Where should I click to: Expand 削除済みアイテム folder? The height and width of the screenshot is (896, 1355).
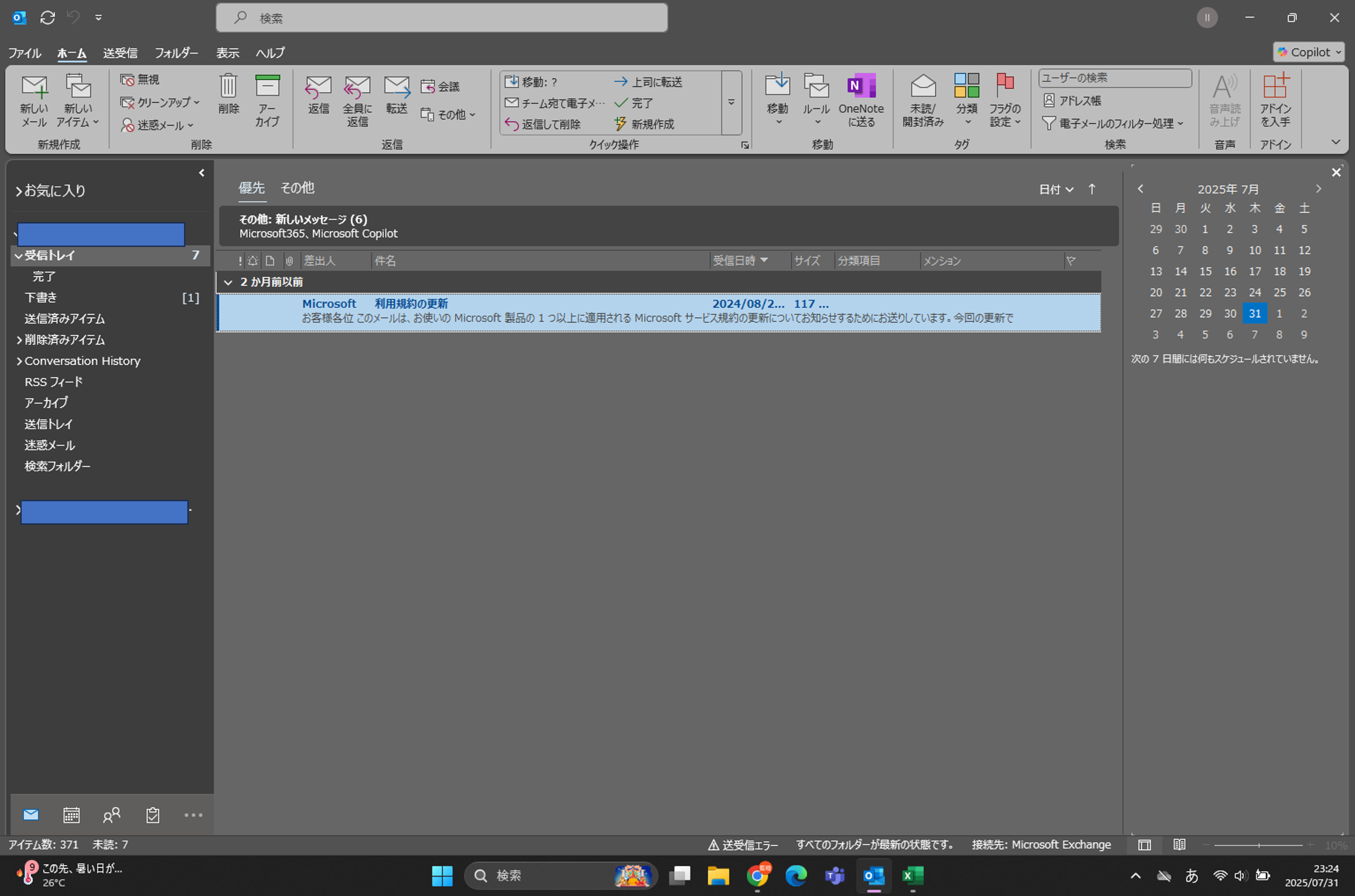[19, 340]
